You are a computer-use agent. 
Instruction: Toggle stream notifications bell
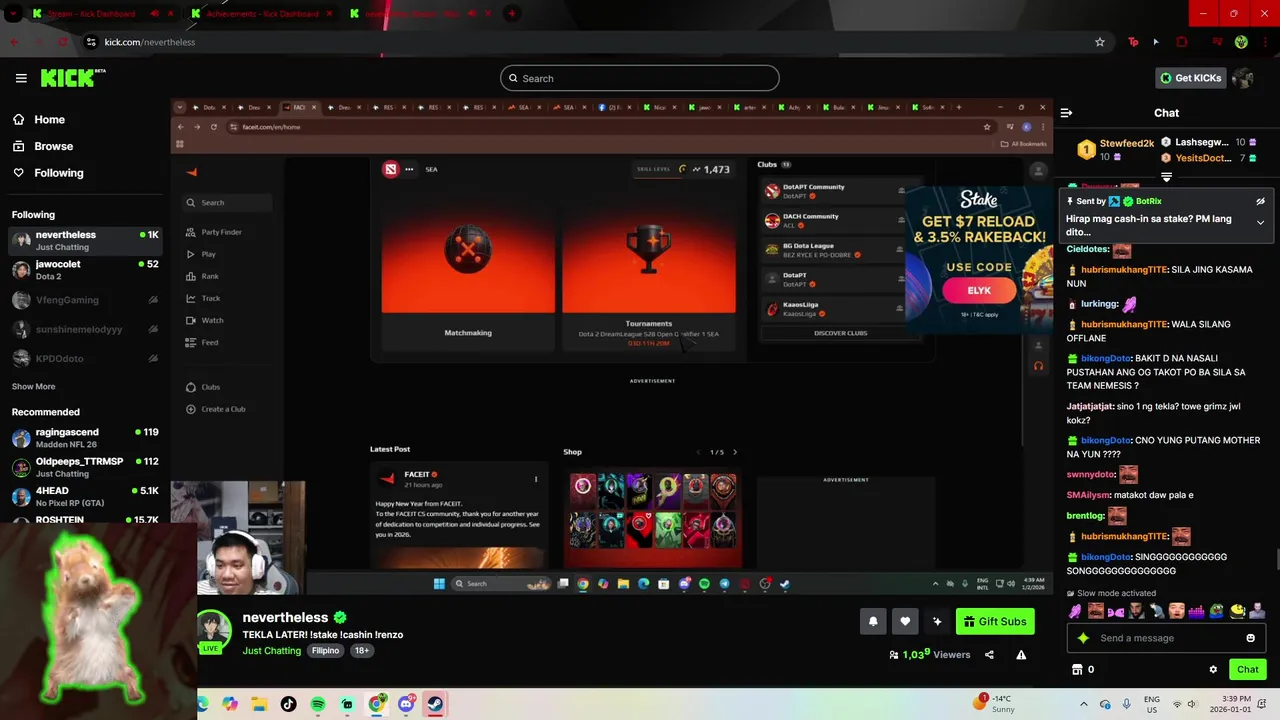pos(872,621)
